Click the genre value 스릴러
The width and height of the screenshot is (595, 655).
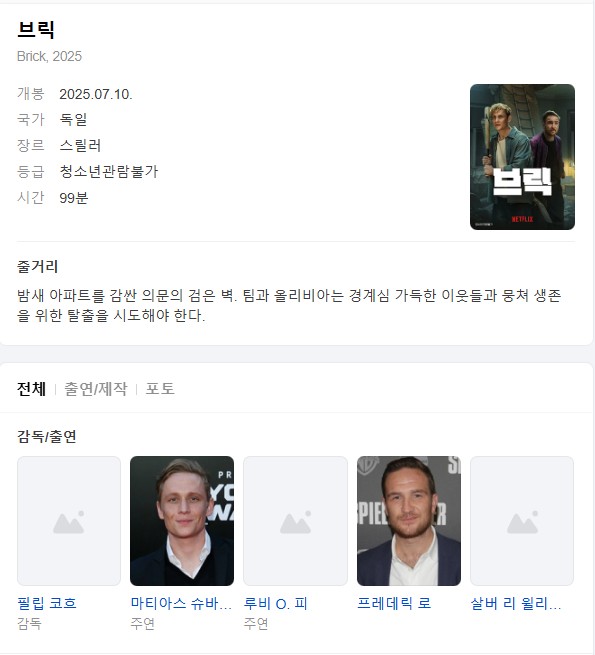pyautogui.click(x=80, y=145)
